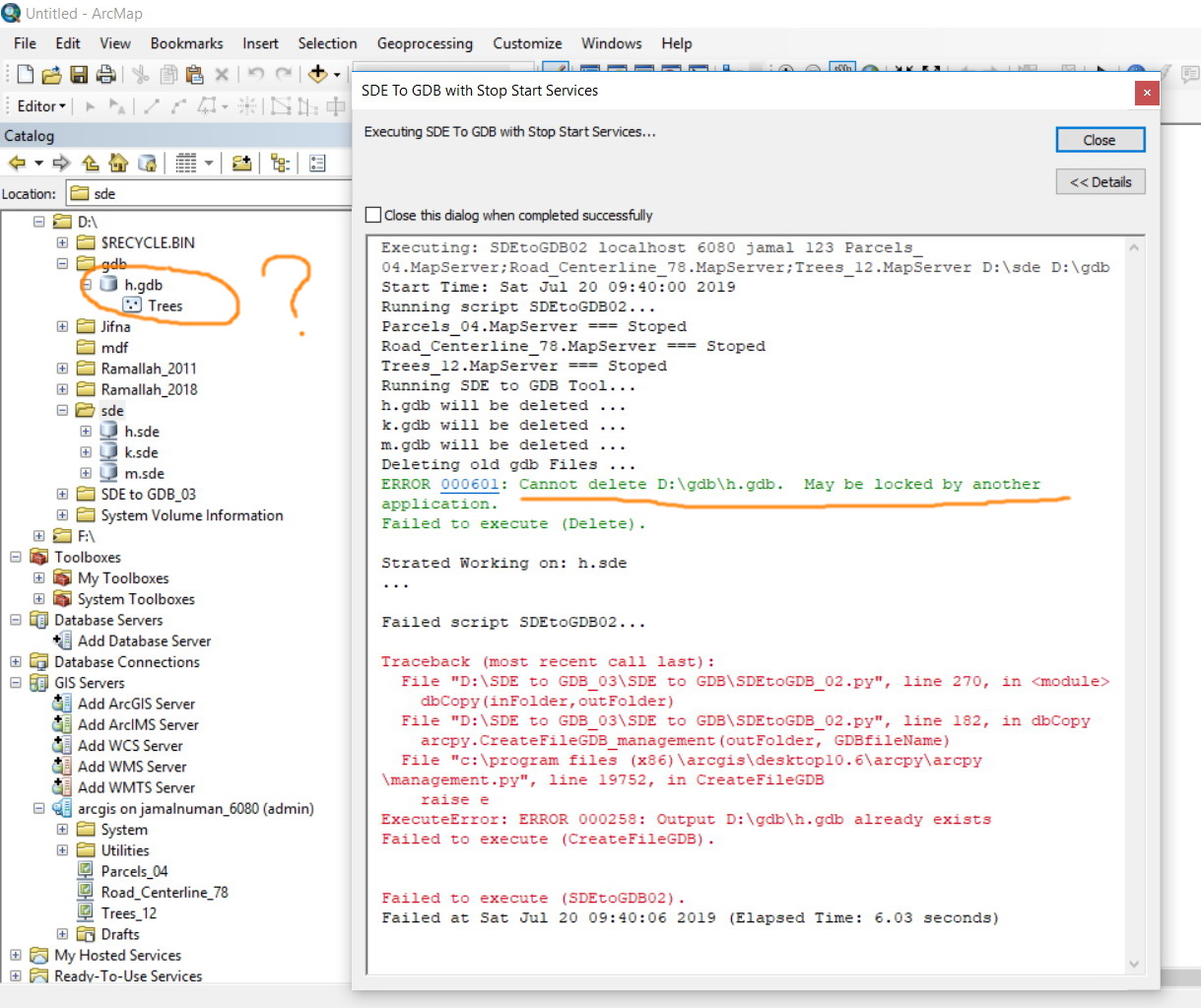Collapse the D:\ drive node
1201x1008 pixels.
click(39, 222)
